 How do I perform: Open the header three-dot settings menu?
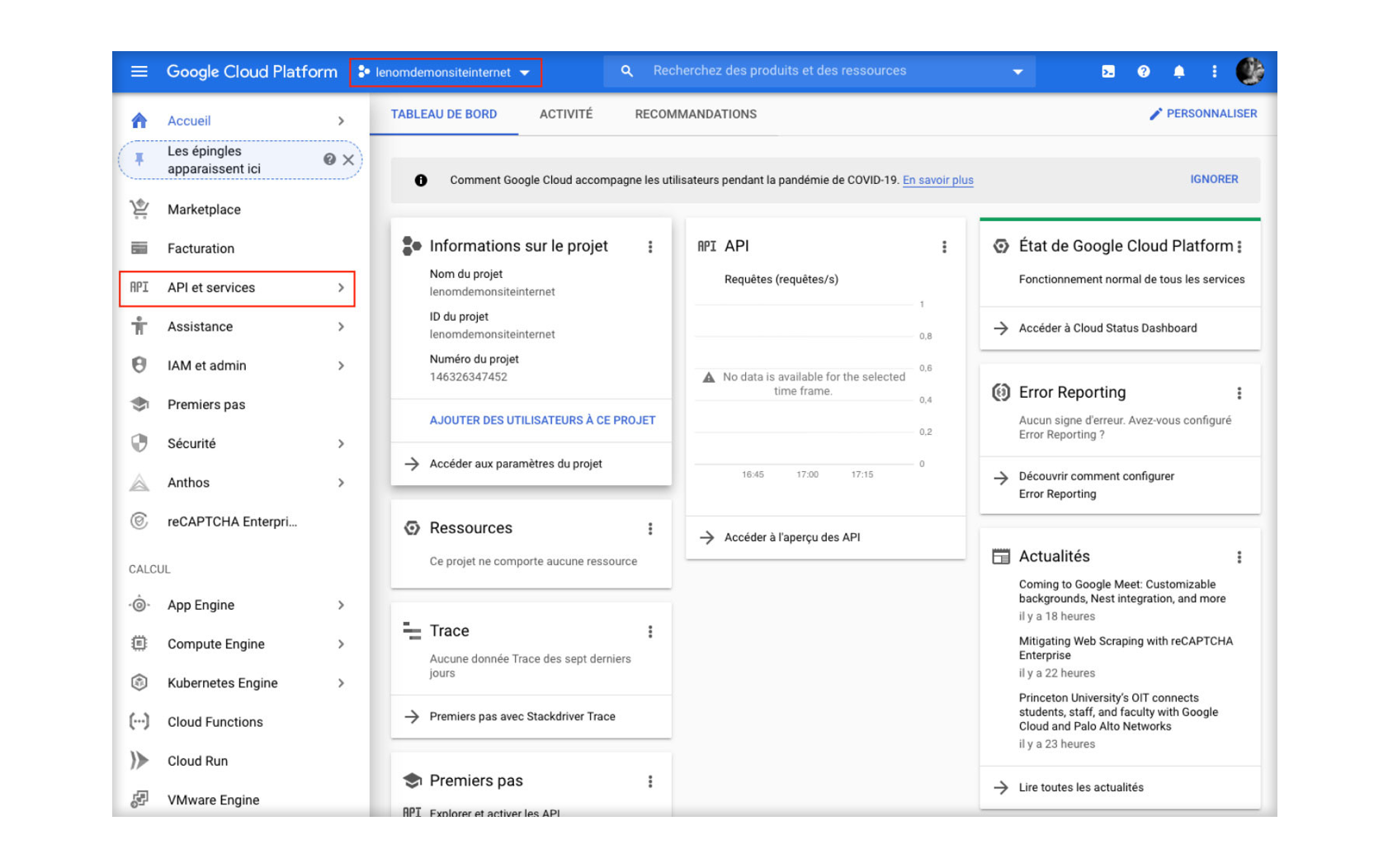click(1214, 72)
